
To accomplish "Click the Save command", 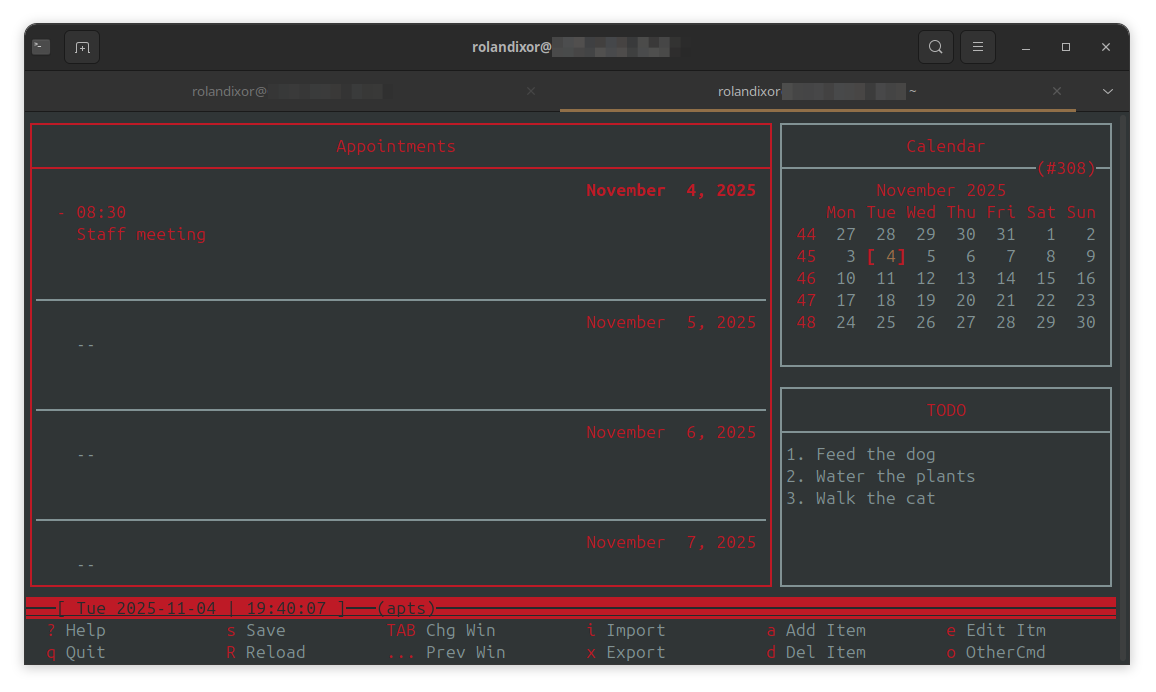I will 256,630.
